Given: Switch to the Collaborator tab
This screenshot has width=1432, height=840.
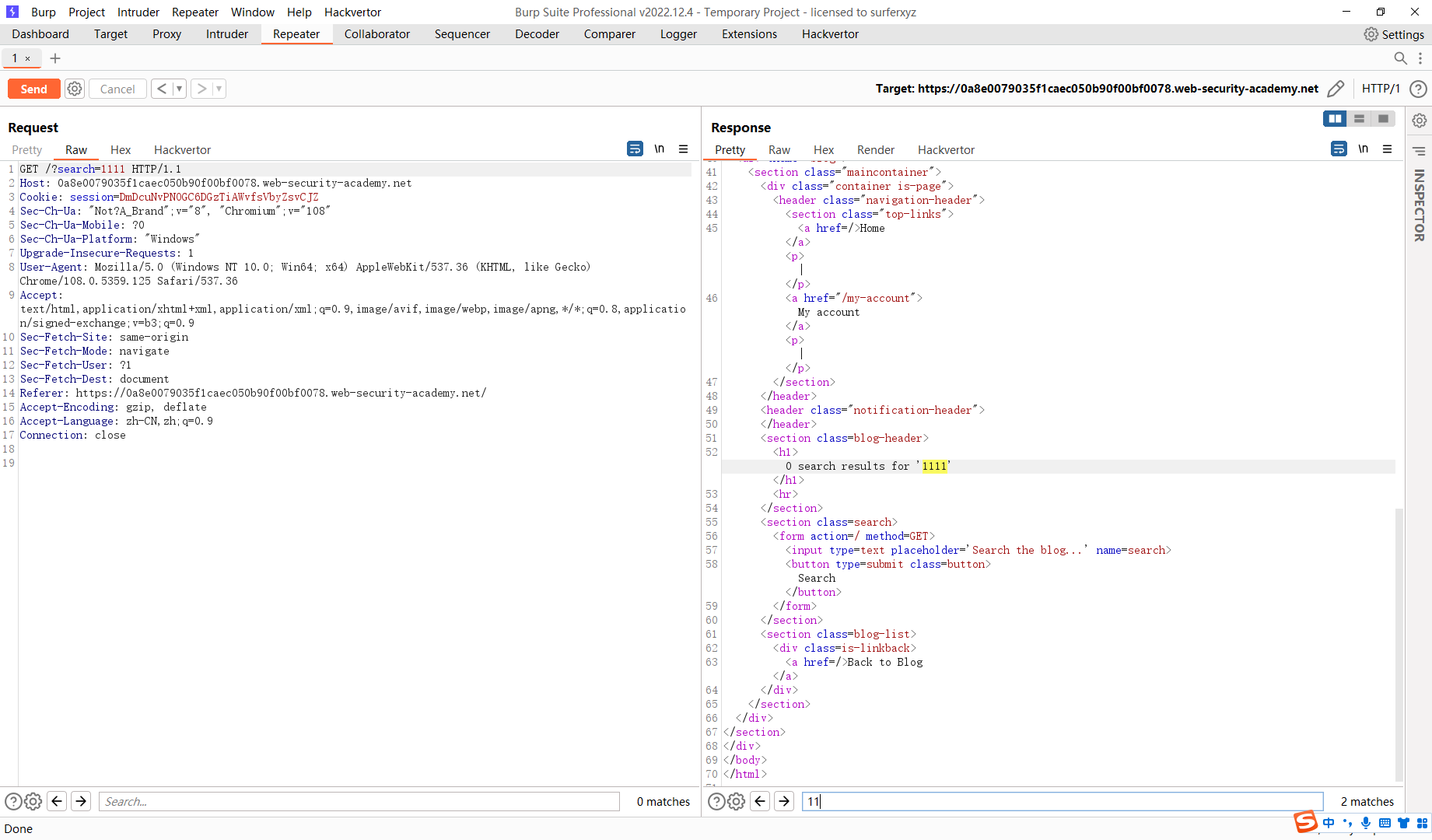Looking at the screenshot, I should 377,34.
